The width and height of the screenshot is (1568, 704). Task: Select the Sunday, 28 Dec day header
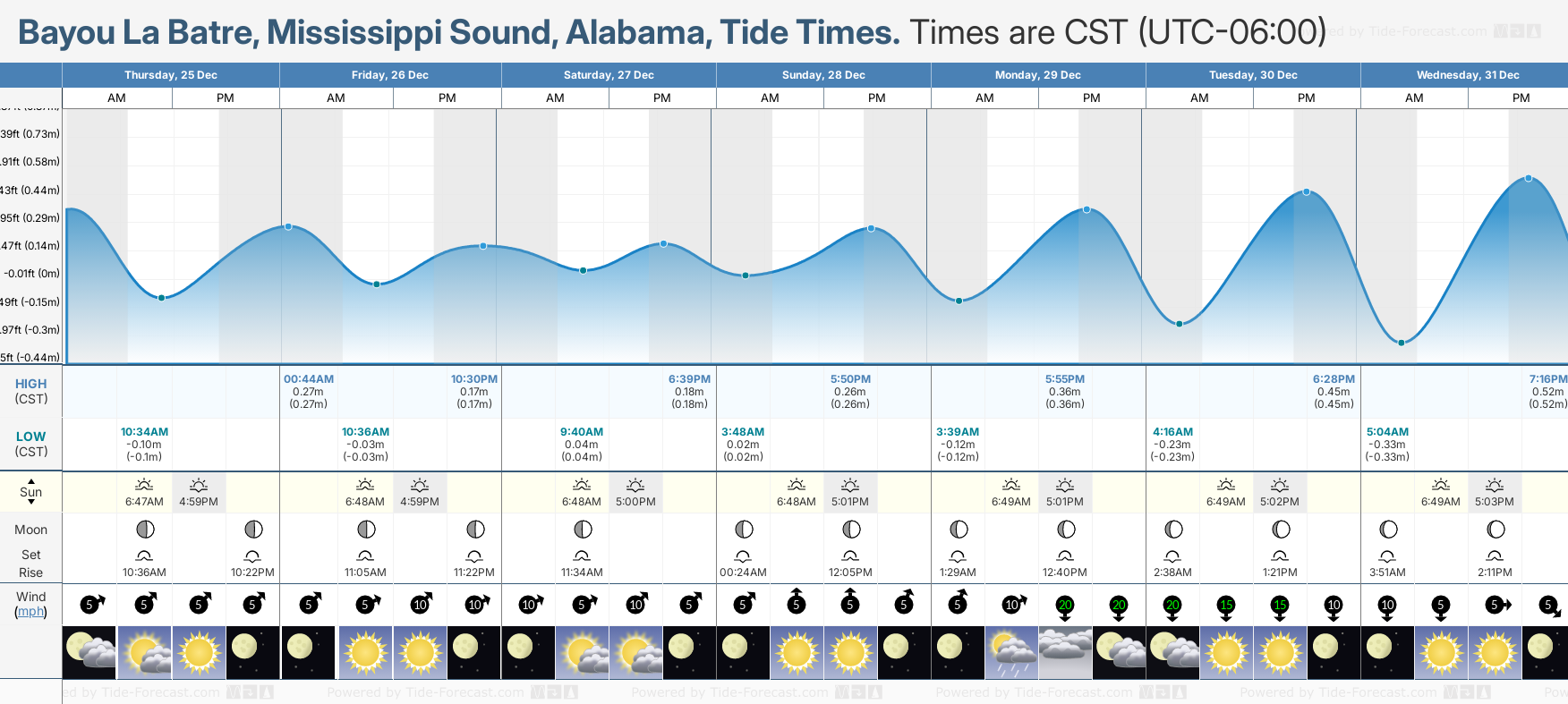click(x=823, y=75)
